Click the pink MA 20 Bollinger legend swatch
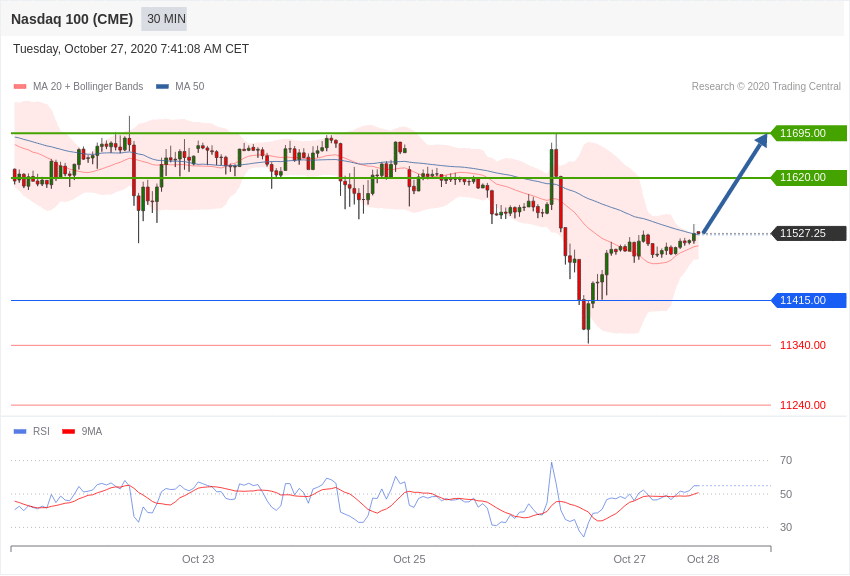 coord(20,87)
